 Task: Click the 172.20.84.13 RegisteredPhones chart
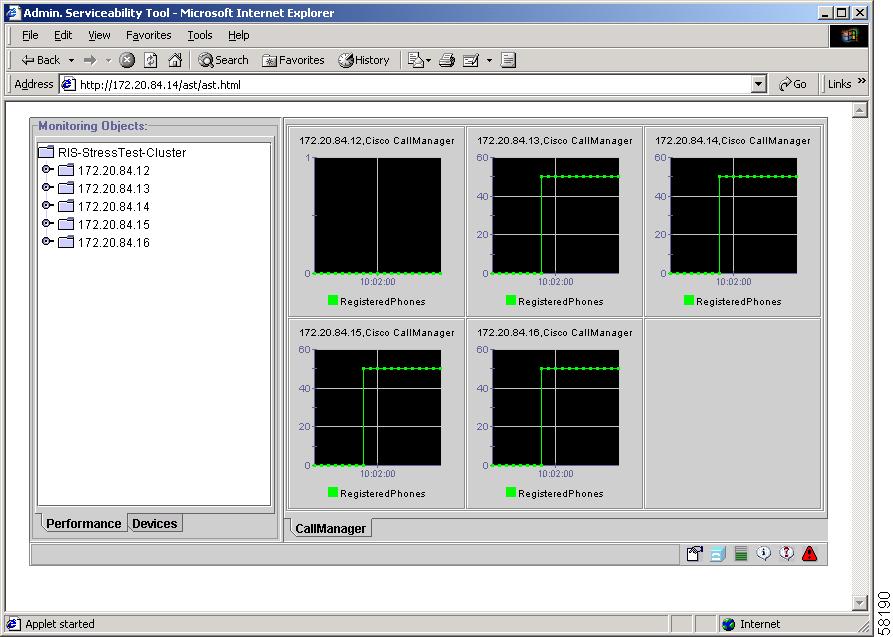tap(556, 216)
